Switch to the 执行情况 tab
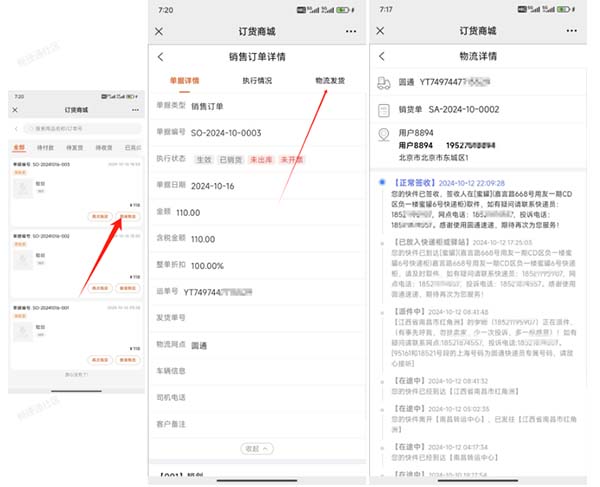Screen dimensions: 600x487 pyautogui.click(x=255, y=80)
